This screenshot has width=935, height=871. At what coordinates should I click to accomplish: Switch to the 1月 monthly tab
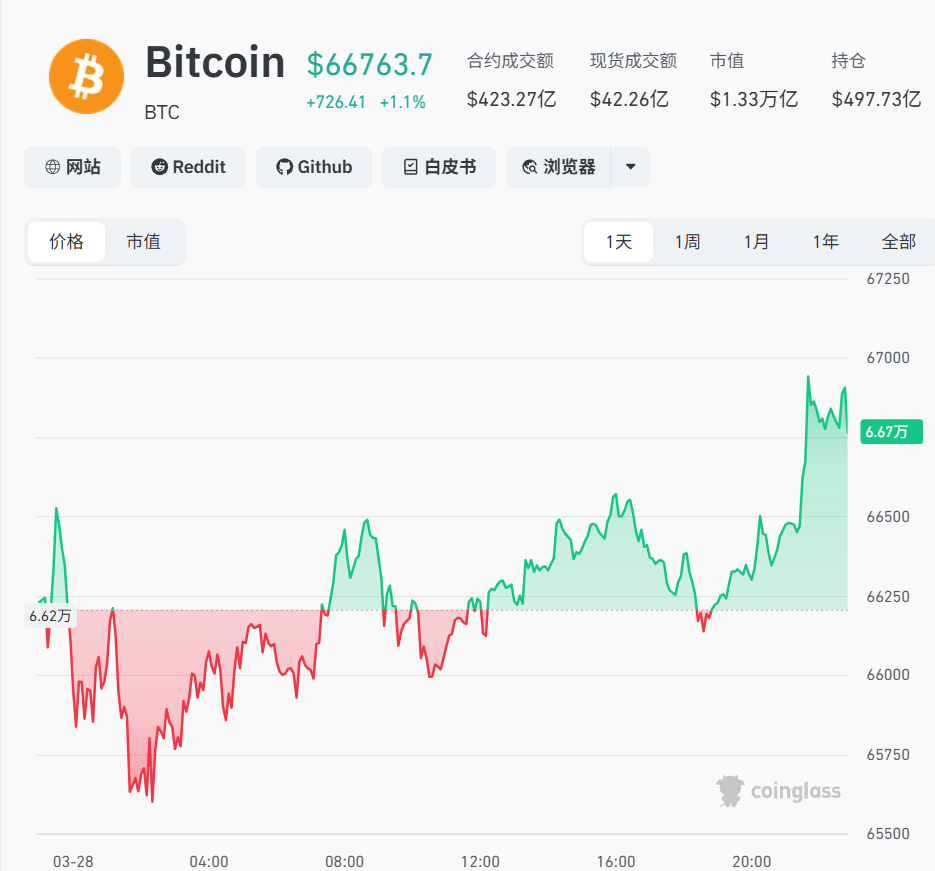pyautogui.click(x=756, y=242)
